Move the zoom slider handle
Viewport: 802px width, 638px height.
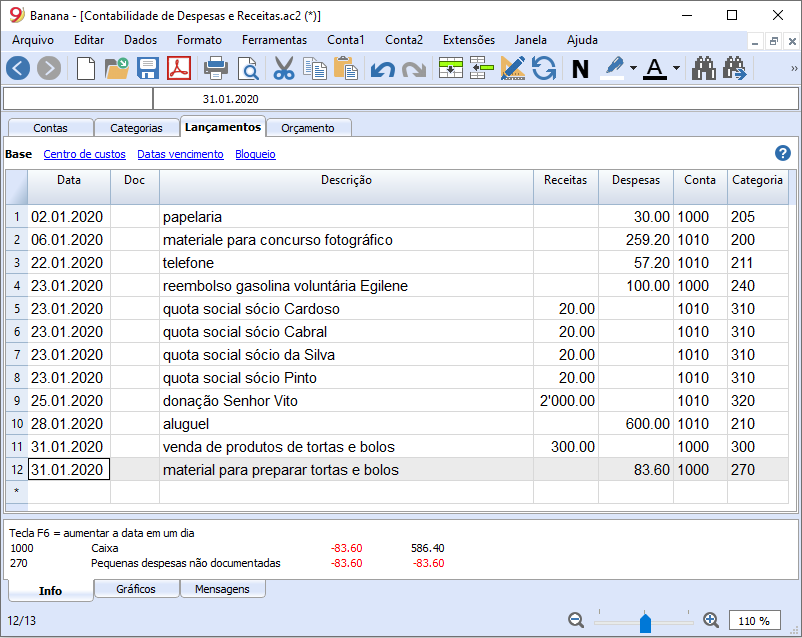tap(645, 623)
